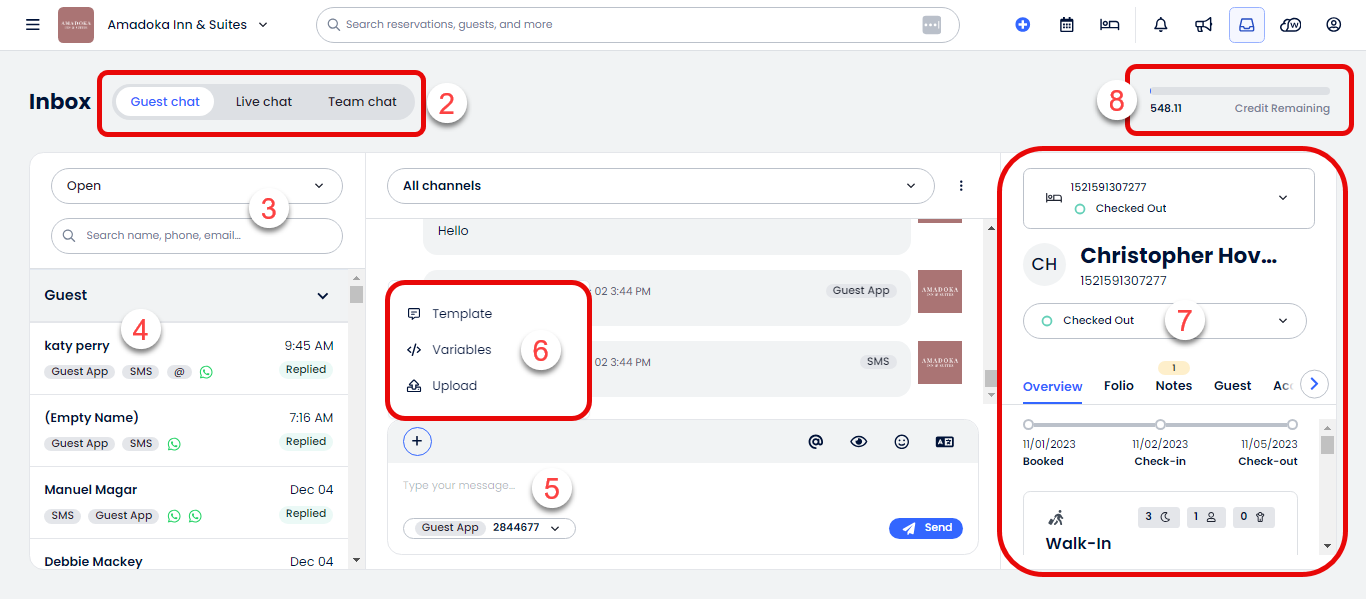Choose Upload from the attachment menu

coord(442,386)
